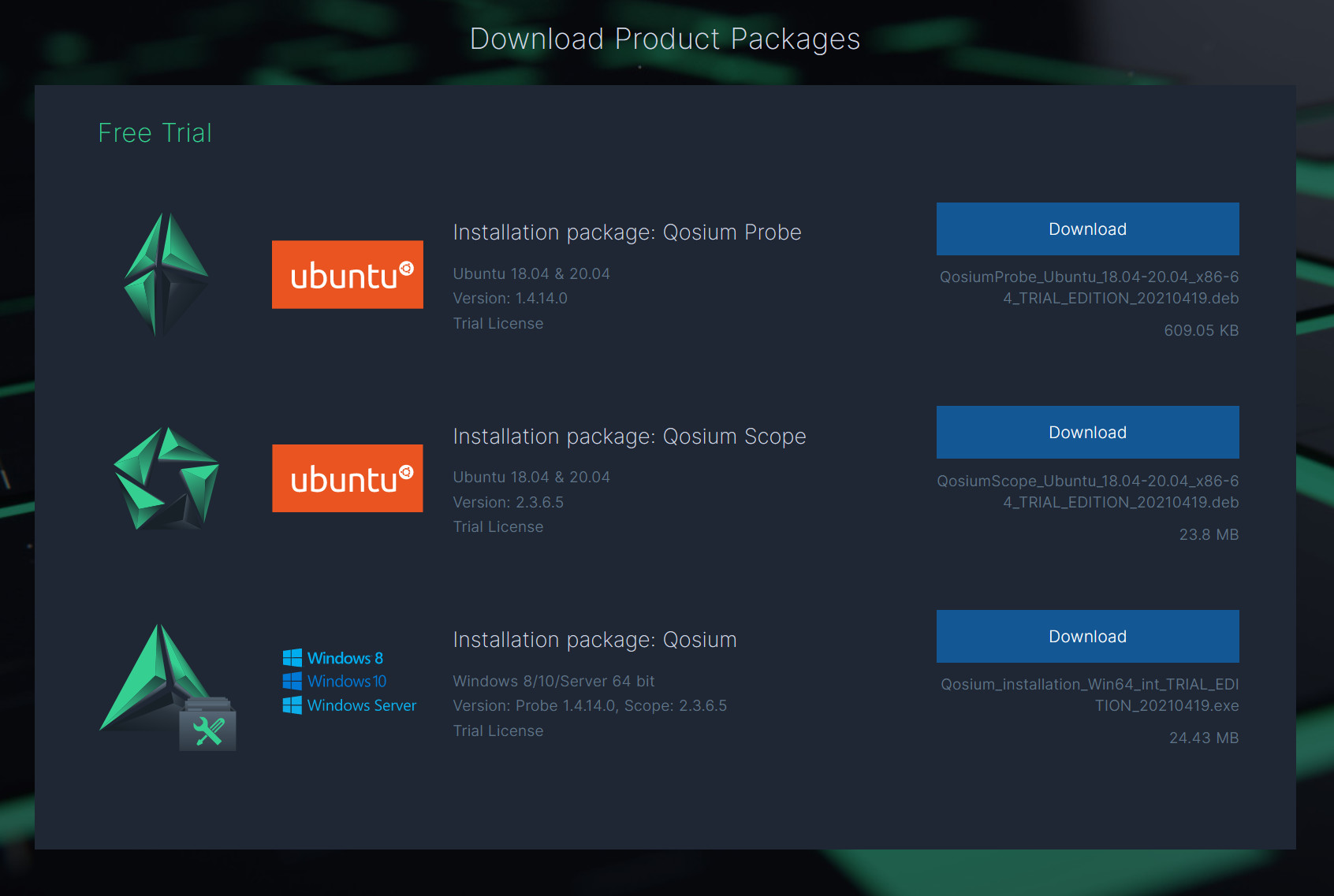Click 'Version: Probe 1.4.14.0, Scope: 2.3.6.5' text
Image resolution: width=1334 pixels, height=896 pixels.
(590, 706)
